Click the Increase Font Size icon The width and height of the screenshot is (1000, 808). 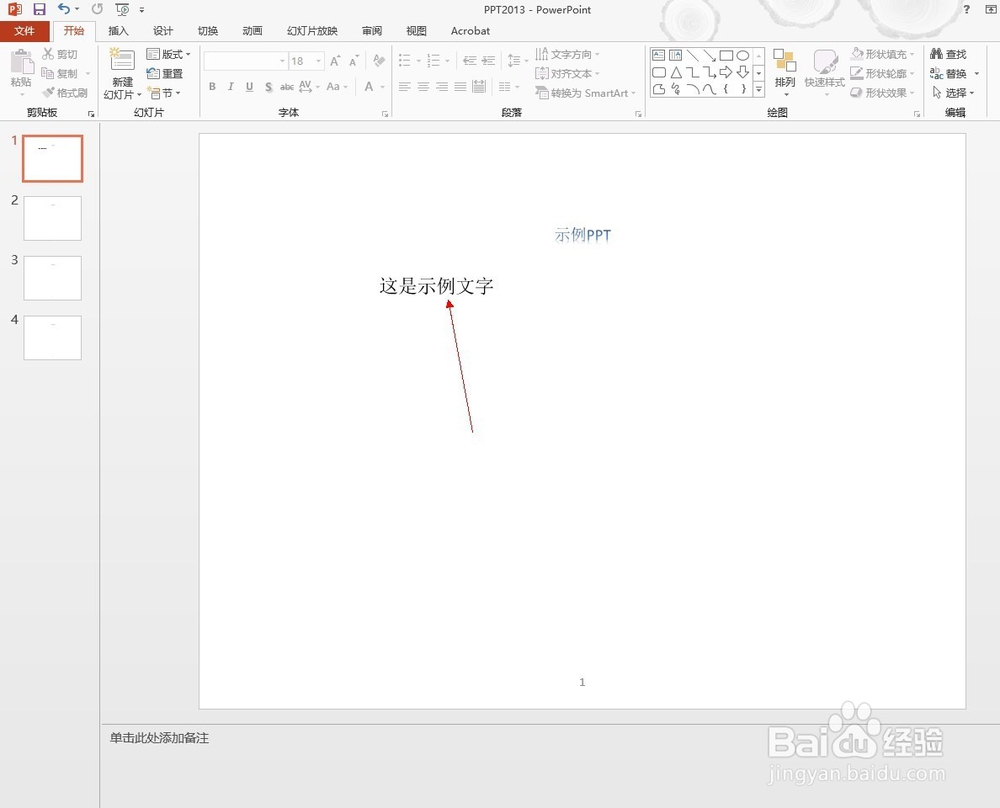[335, 60]
